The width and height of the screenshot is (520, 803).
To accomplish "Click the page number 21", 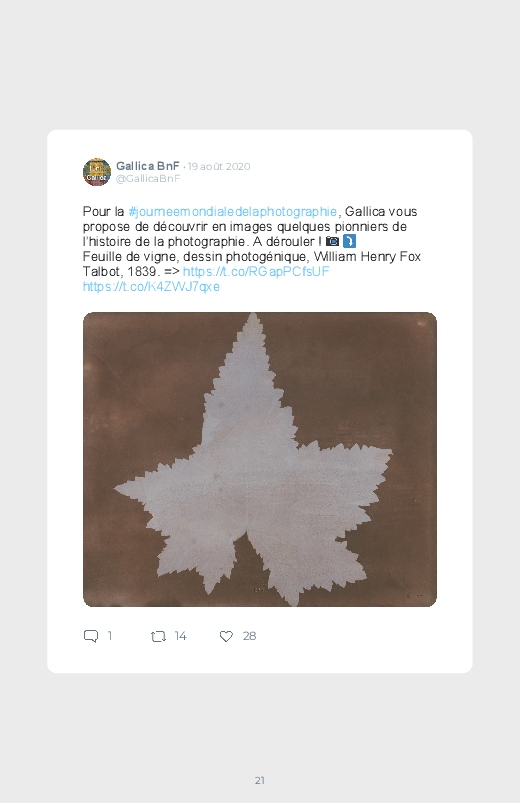I will coord(260,780).
